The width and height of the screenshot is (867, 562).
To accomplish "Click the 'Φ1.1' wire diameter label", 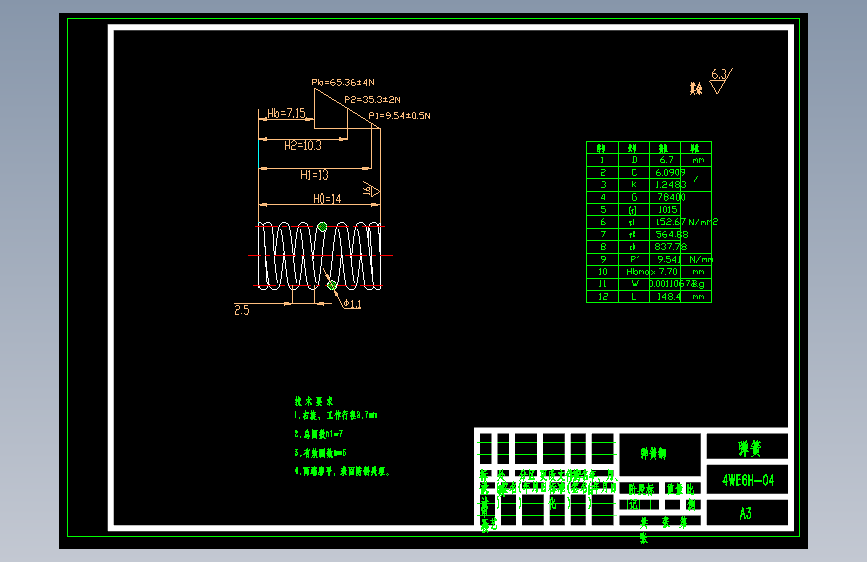I will tap(352, 304).
